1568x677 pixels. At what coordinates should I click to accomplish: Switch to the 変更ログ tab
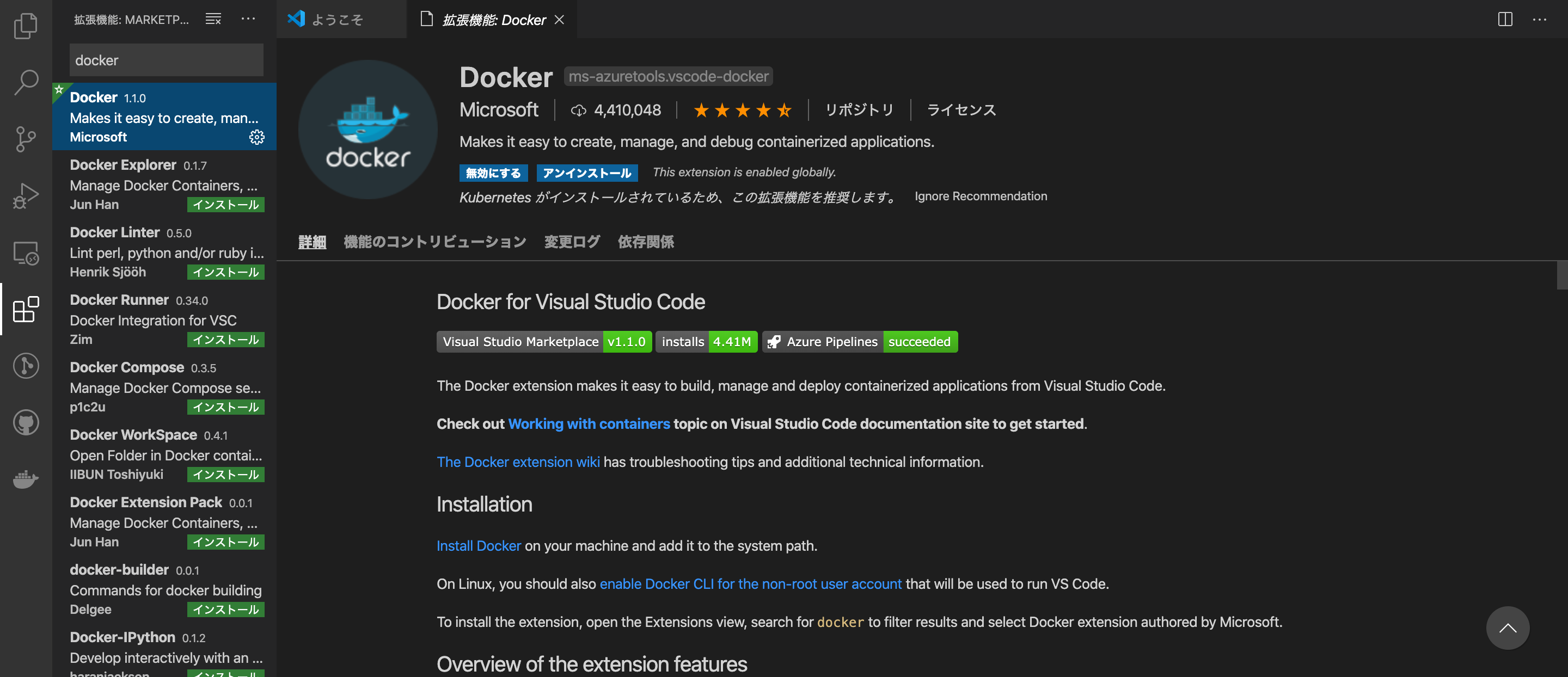click(571, 242)
